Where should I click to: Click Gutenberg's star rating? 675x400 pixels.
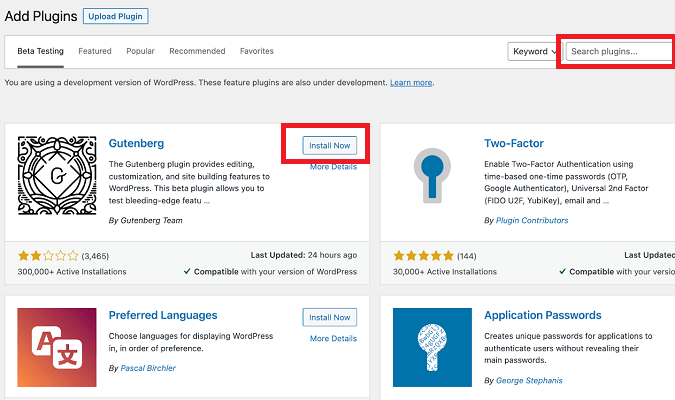[x=48, y=256]
